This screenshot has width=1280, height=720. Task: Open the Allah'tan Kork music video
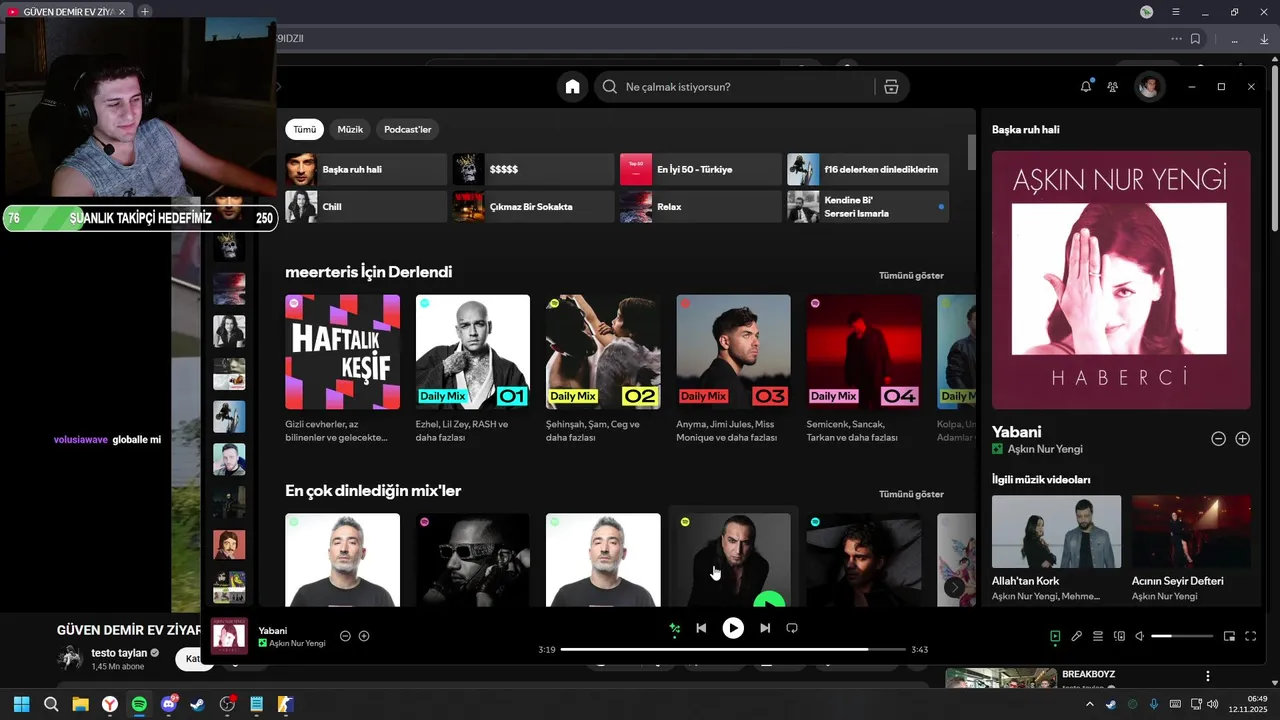[1056, 548]
